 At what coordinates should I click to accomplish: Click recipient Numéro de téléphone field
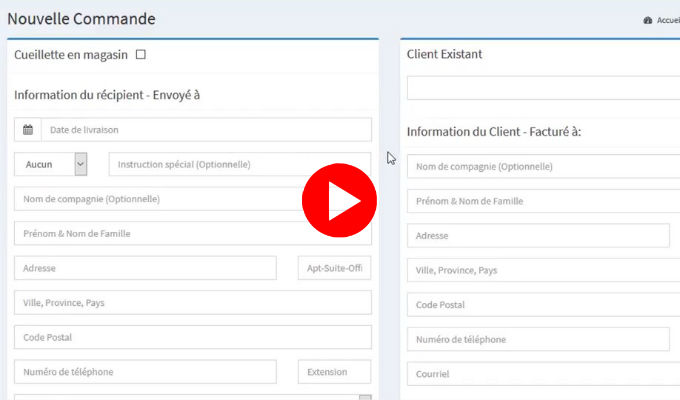pyautogui.click(x=145, y=372)
